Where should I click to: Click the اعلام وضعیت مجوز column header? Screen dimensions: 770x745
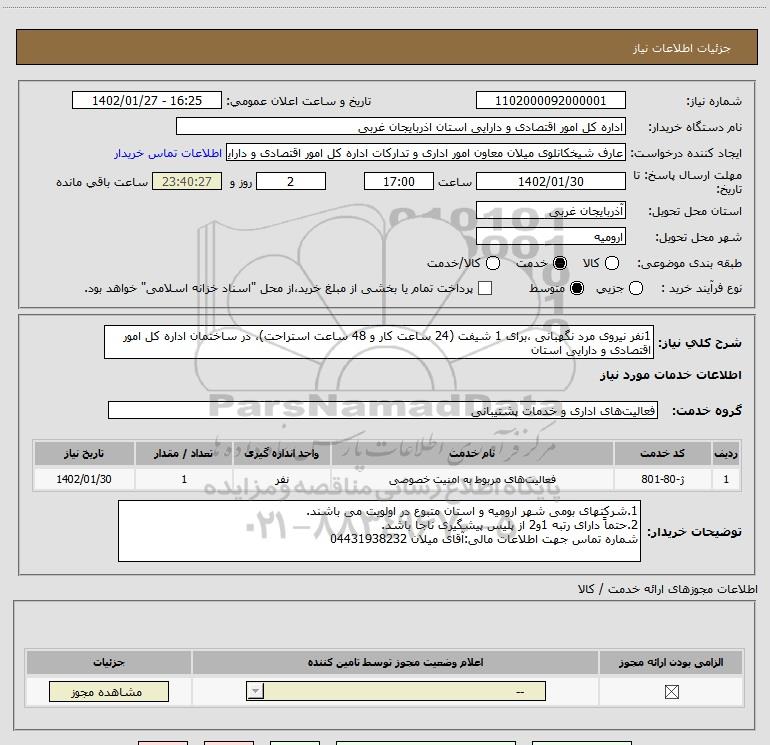tap(395, 662)
